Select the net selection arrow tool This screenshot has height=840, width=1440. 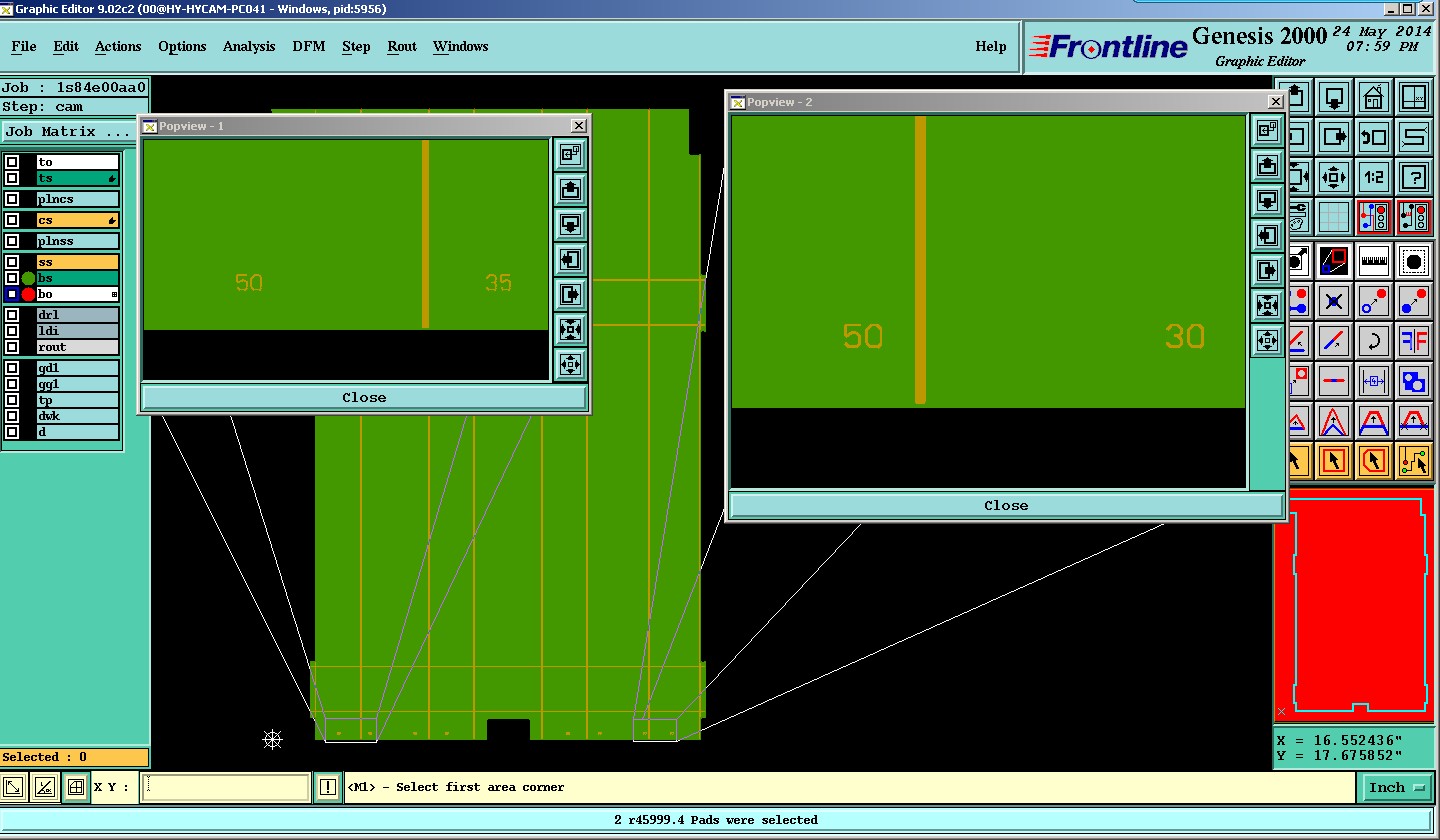(x=1413, y=461)
